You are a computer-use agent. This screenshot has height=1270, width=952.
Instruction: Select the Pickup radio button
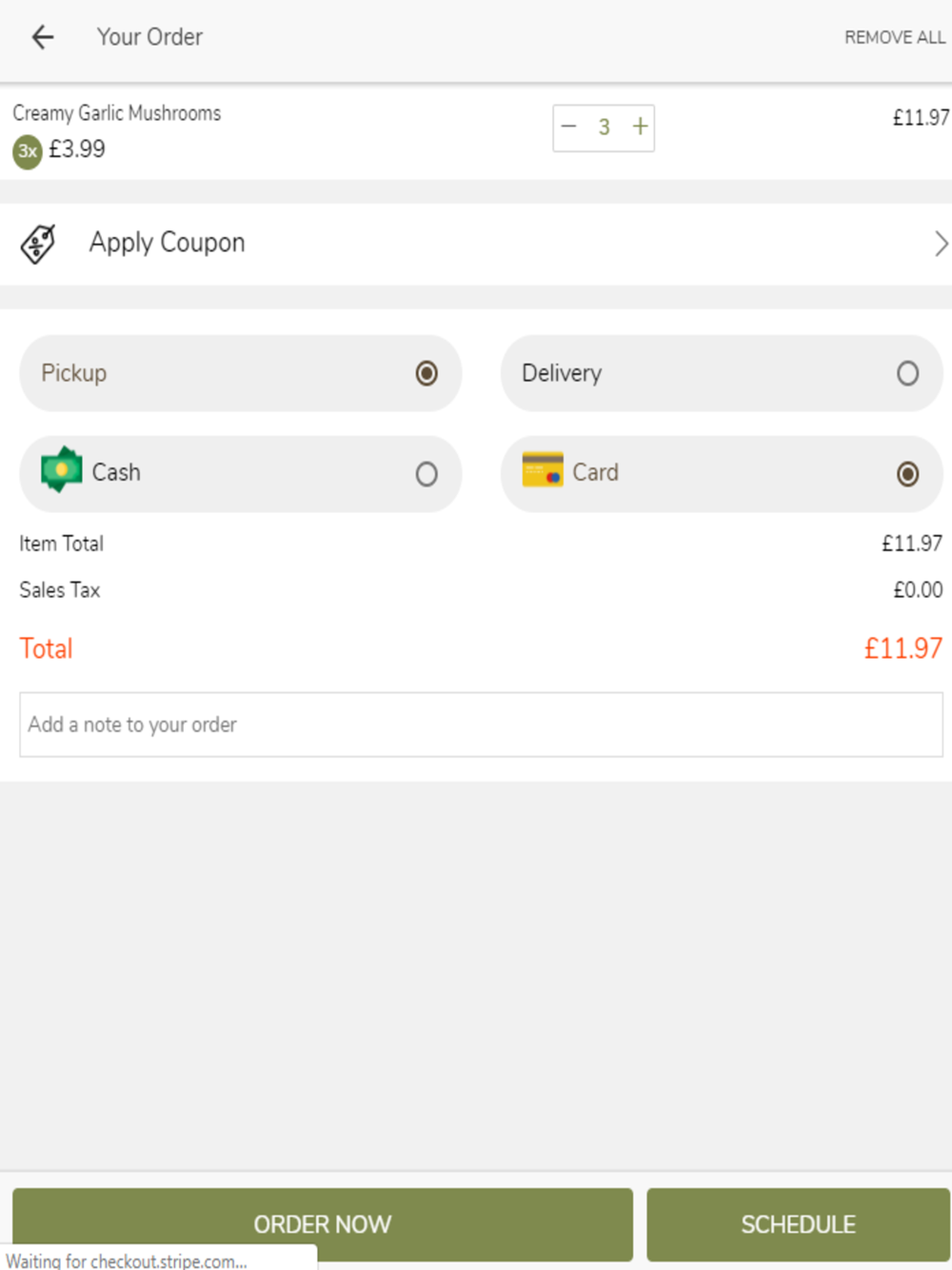[426, 373]
